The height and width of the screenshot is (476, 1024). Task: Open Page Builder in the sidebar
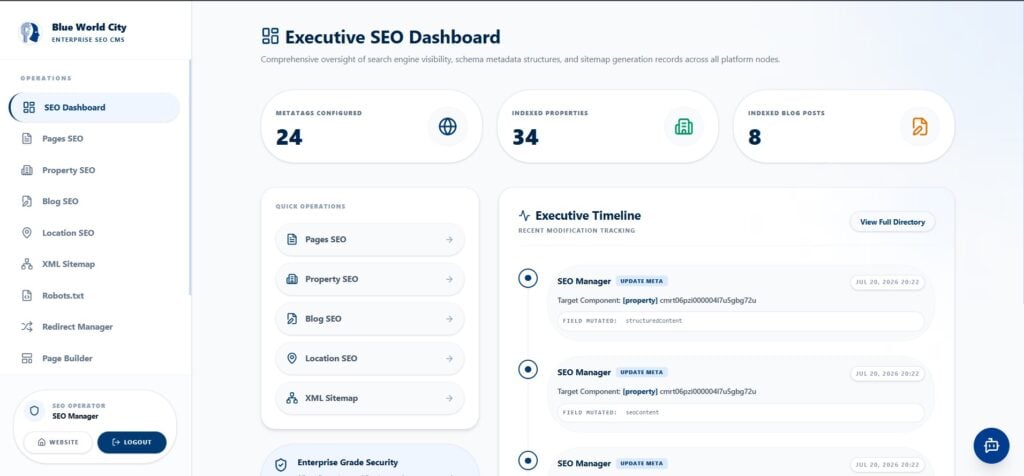point(95,358)
